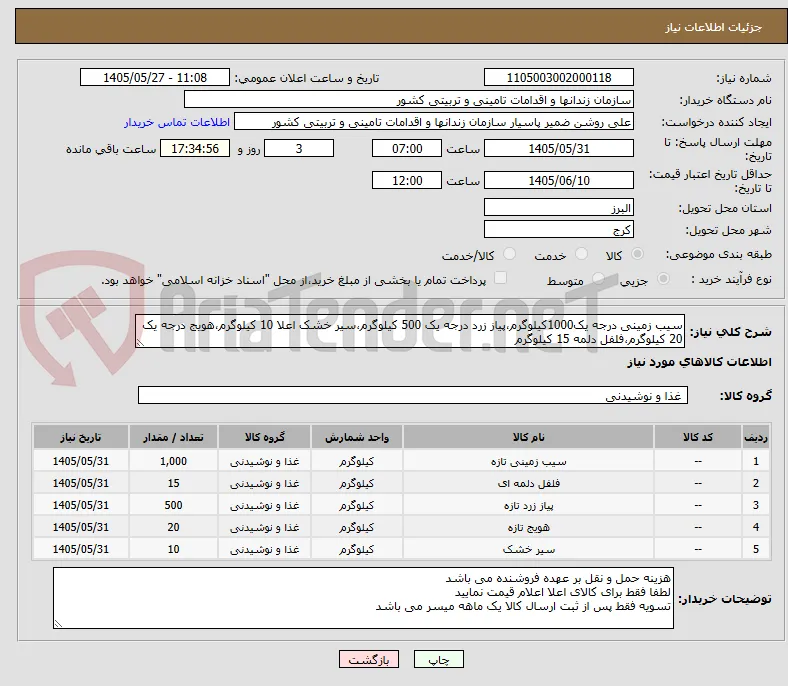Click the سیب زمینی تازه cell
Viewport: 788px width, 686px height.
tap(528, 461)
